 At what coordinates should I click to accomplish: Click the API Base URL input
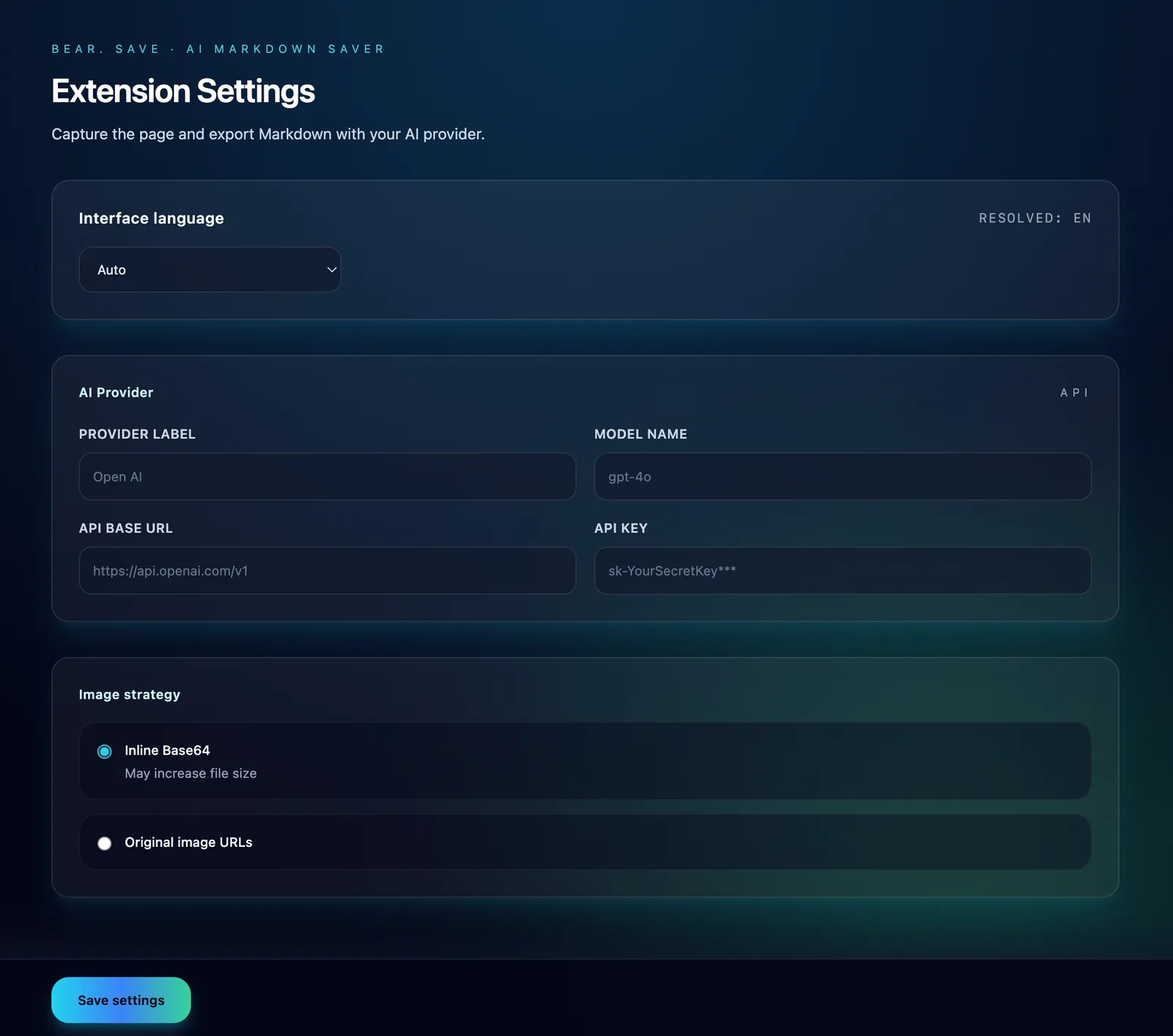(327, 570)
